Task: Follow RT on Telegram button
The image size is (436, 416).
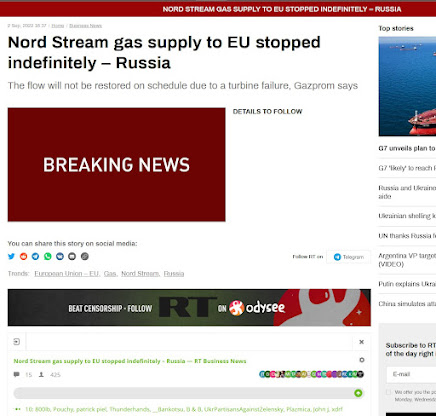Action: 348,257
